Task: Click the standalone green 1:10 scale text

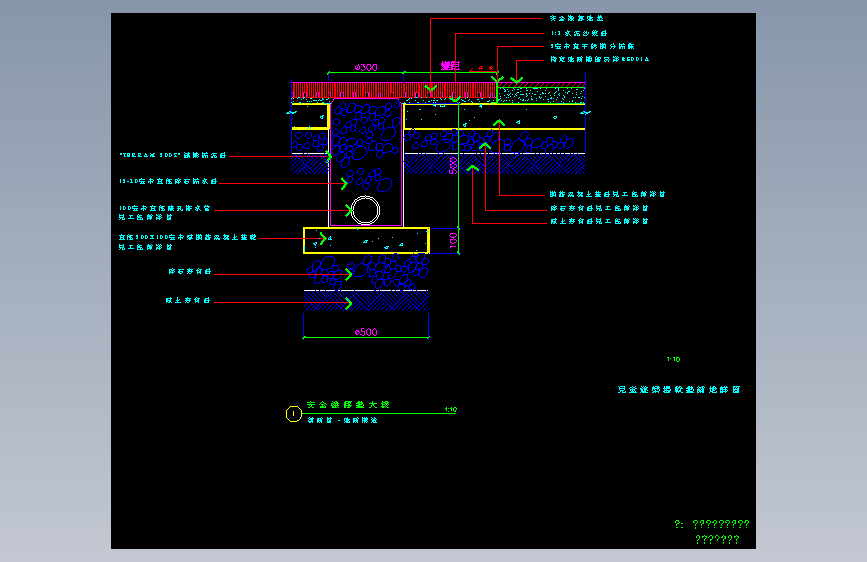Action: (673, 360)
